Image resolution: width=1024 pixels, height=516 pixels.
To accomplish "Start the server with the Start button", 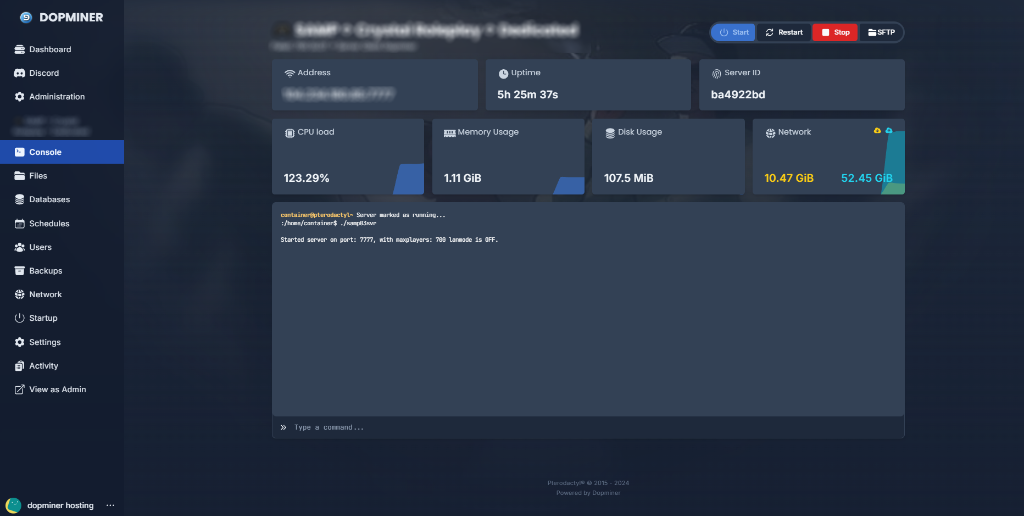I will click(x=733, y=33).
